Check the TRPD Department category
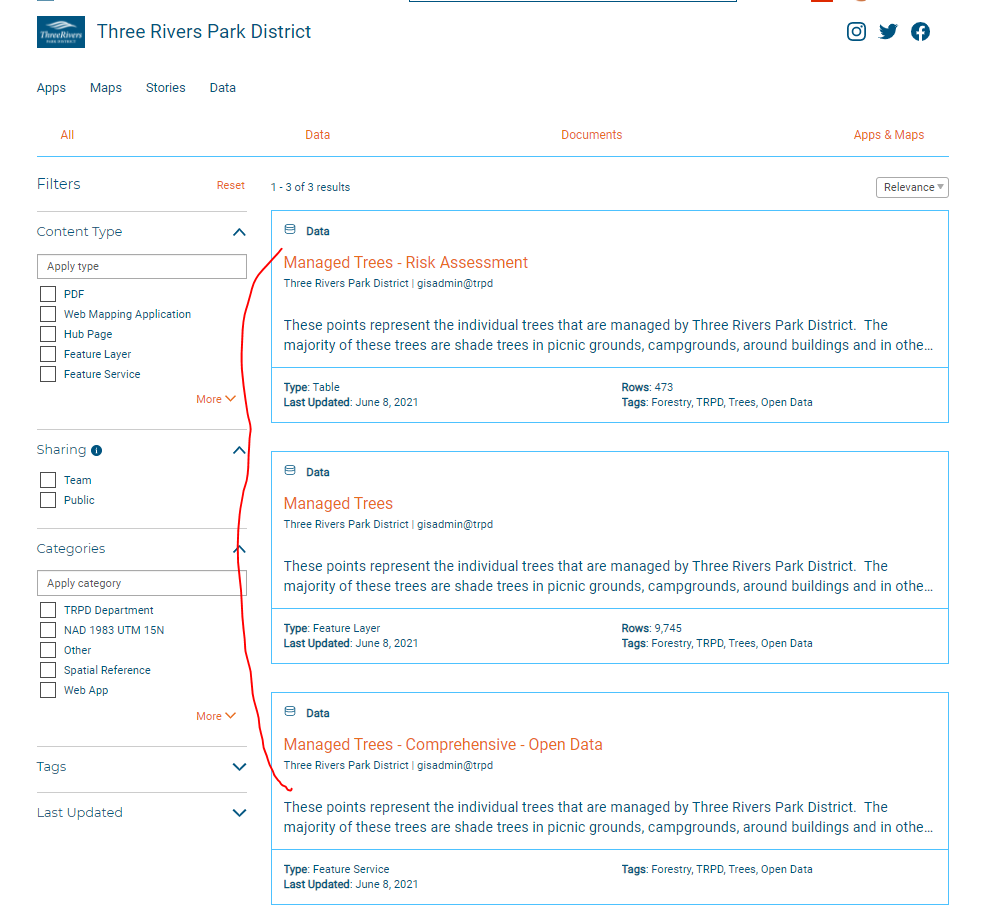This screenshot has height=911, width=992. (48, 610)
